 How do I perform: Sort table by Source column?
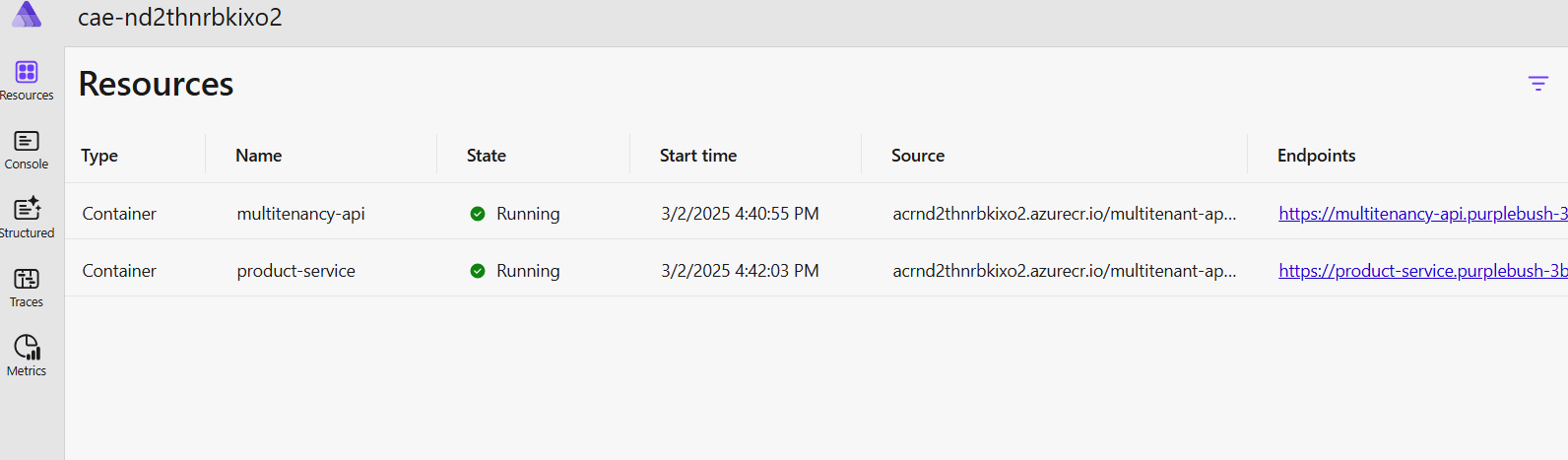coord(918,156)
